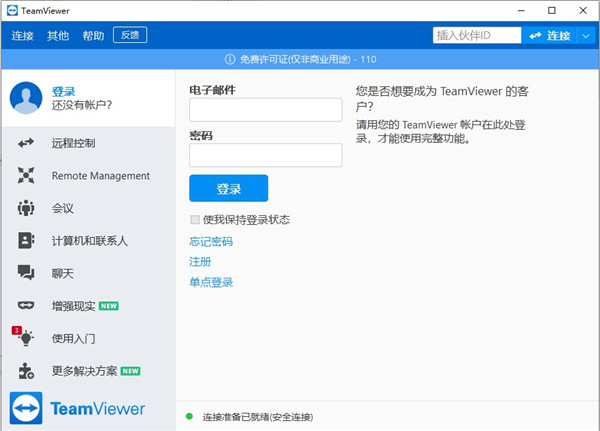
Task: Click the green connection status dot
Action: point(189,416)
